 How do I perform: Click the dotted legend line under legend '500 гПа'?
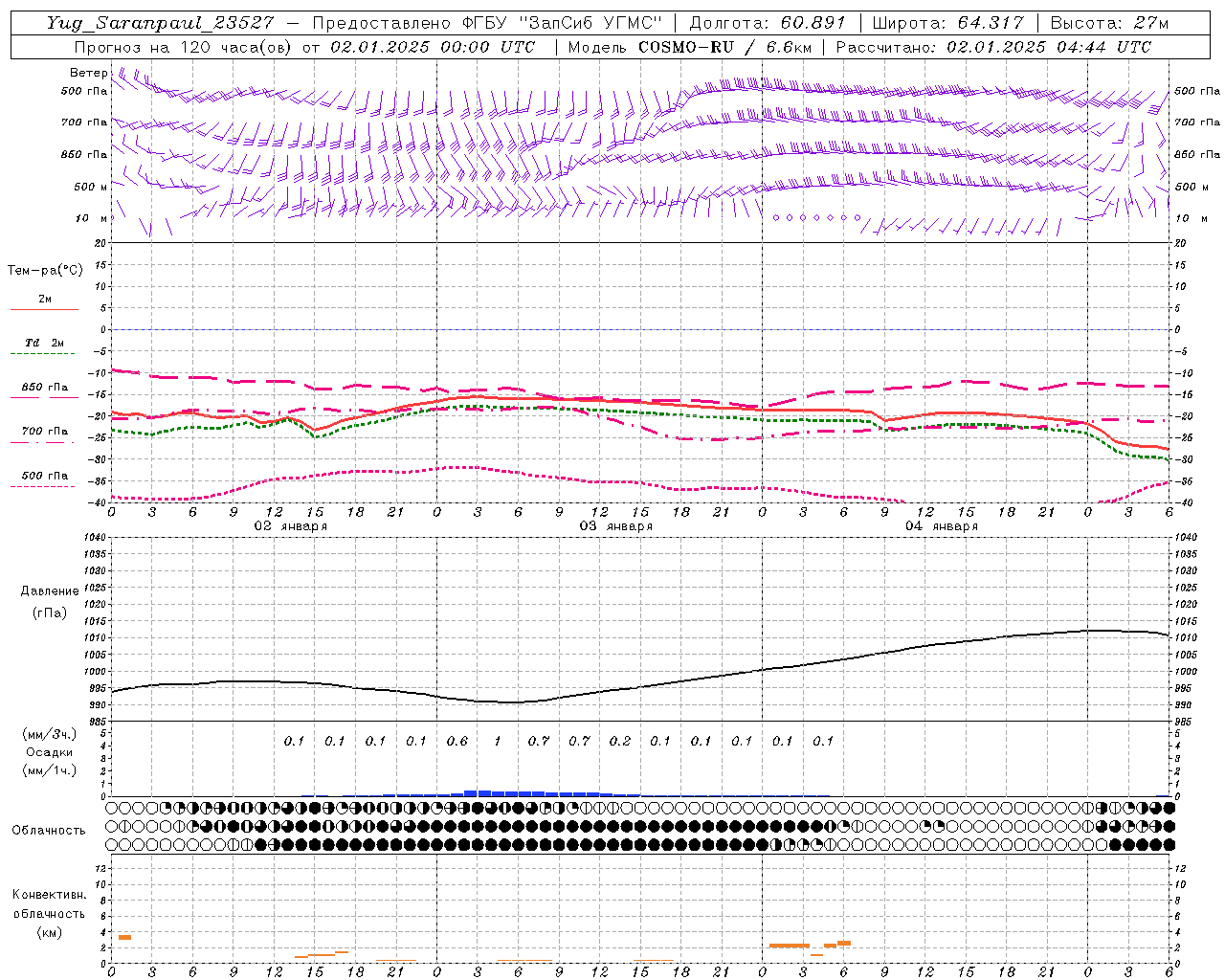(43, 486)
